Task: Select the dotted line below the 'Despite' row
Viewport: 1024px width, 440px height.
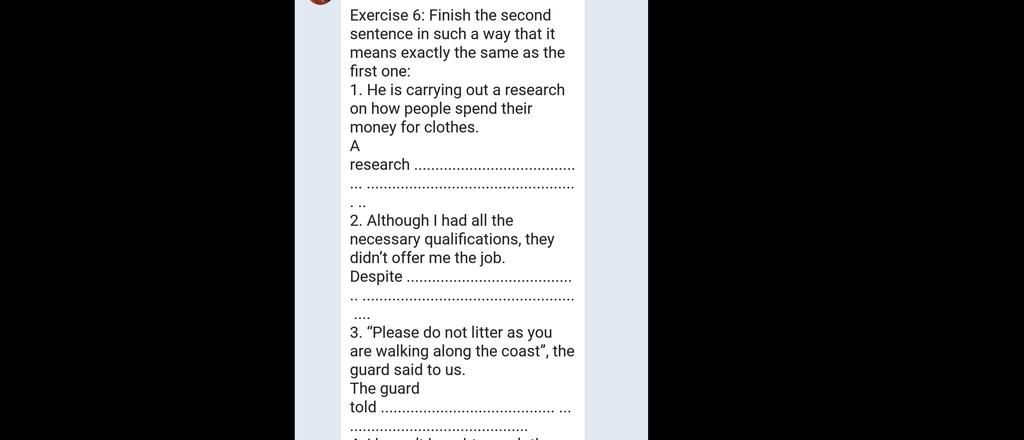Action: point(462,300)
